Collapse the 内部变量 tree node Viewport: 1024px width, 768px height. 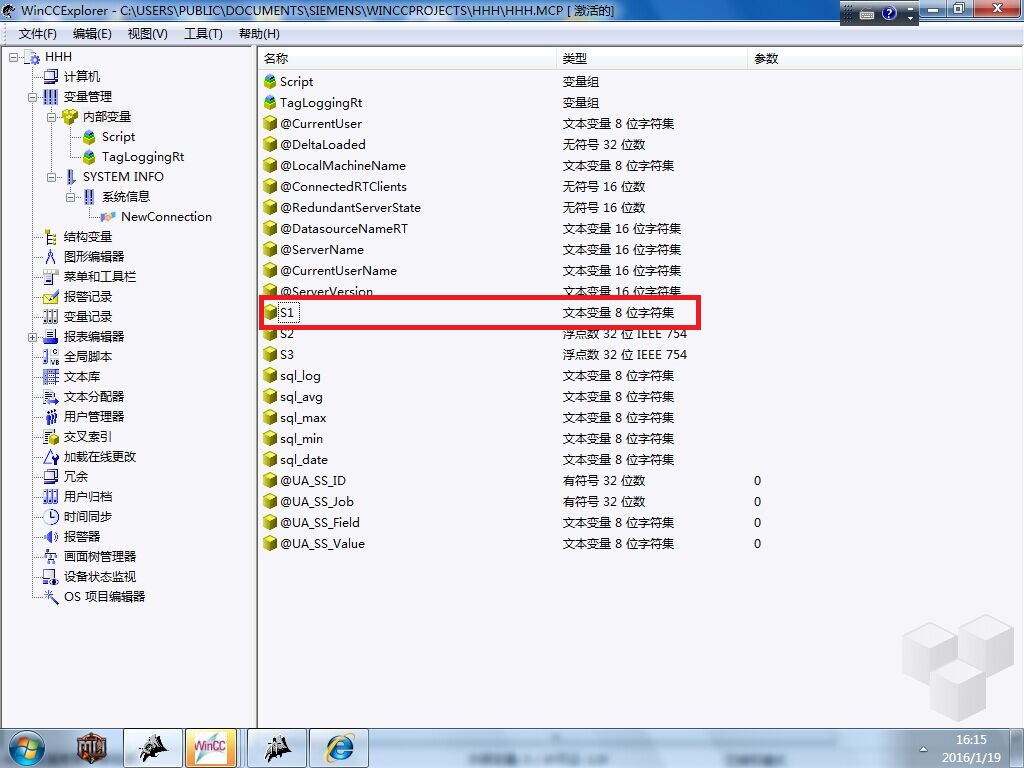pyautogui.click(x=51, y=118)
